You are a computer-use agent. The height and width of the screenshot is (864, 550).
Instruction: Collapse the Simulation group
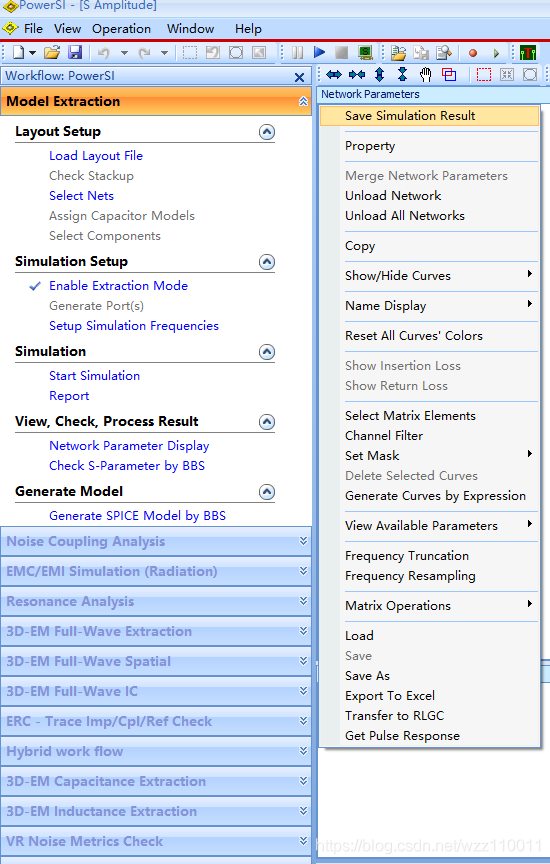267,352
